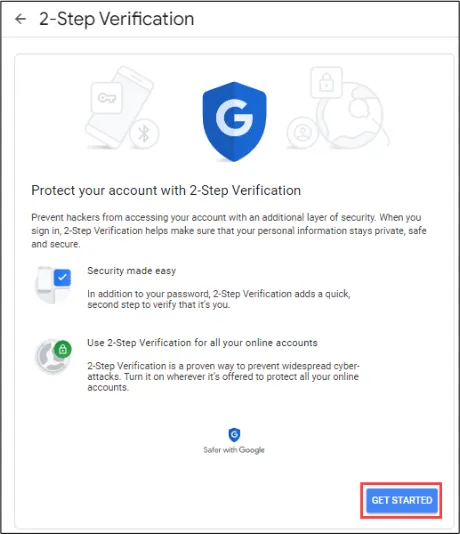460x534 pixels.
Task: Click the blue checkmark phone icon
Action: tap(53, 285)
